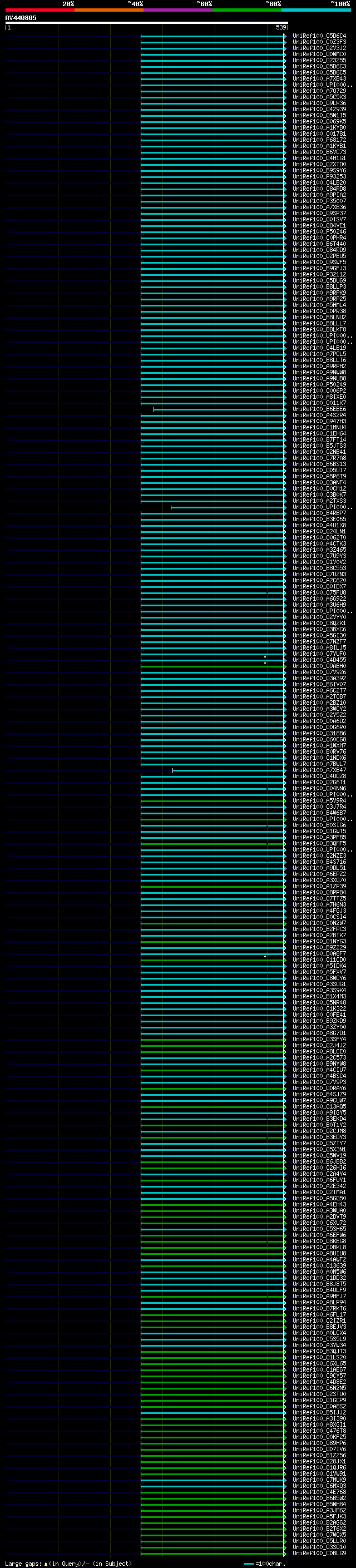Click the green ~80% identity legend bar
Screen dimensions: 356x1568
[247, 10]
